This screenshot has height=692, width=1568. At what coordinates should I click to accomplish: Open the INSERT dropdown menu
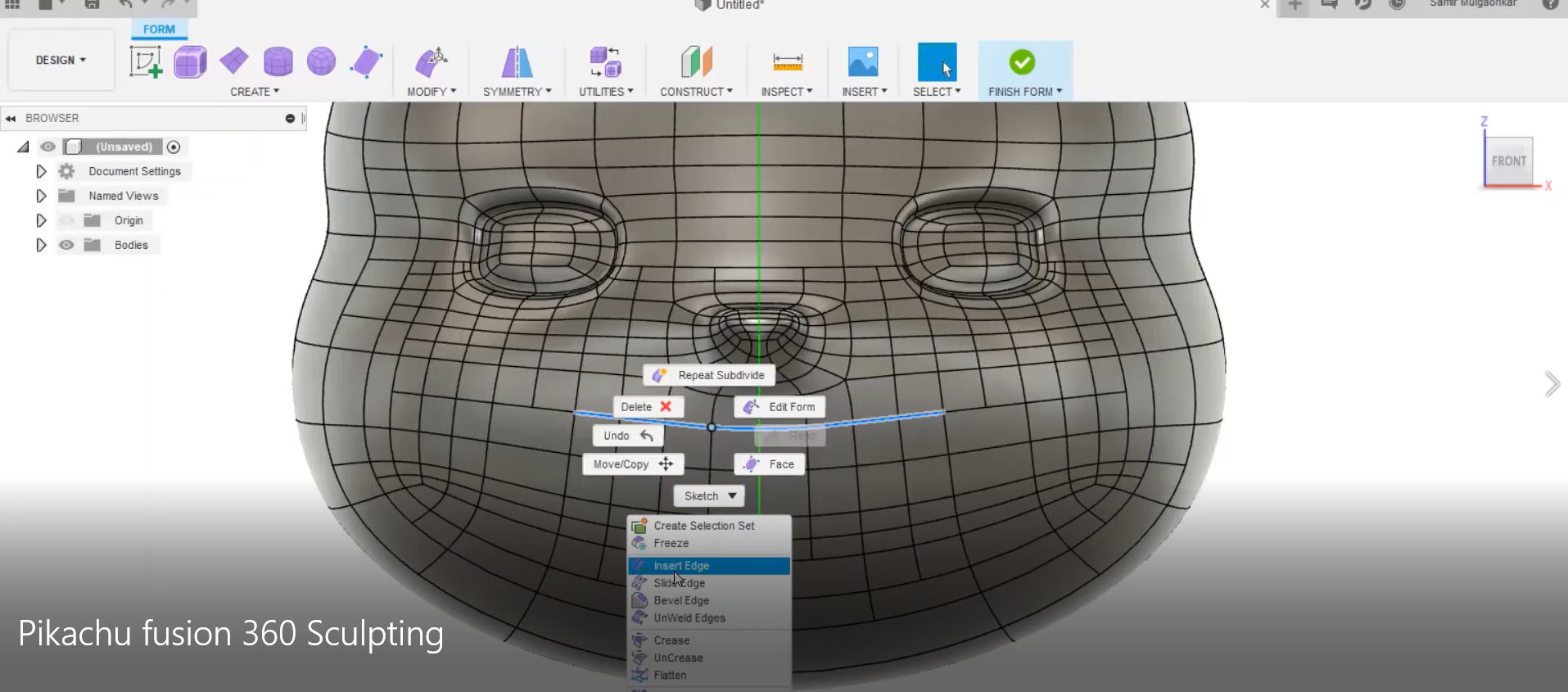[x=864, y=92]
